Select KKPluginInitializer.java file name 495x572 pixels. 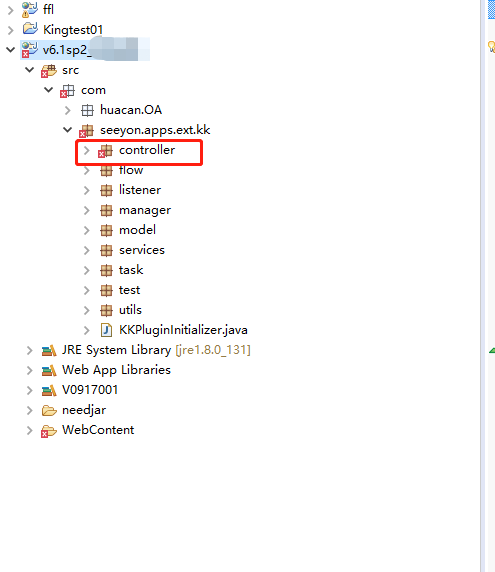tap(183, 330)
